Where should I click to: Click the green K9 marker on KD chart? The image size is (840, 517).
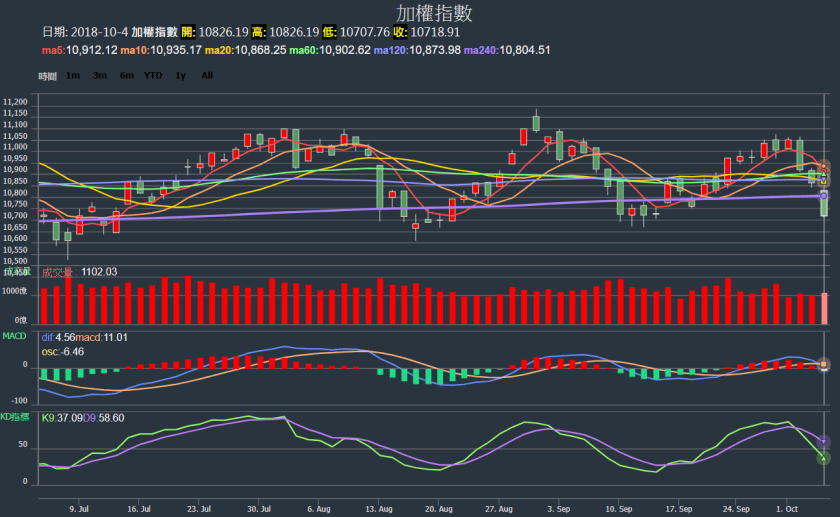[824, 457]
